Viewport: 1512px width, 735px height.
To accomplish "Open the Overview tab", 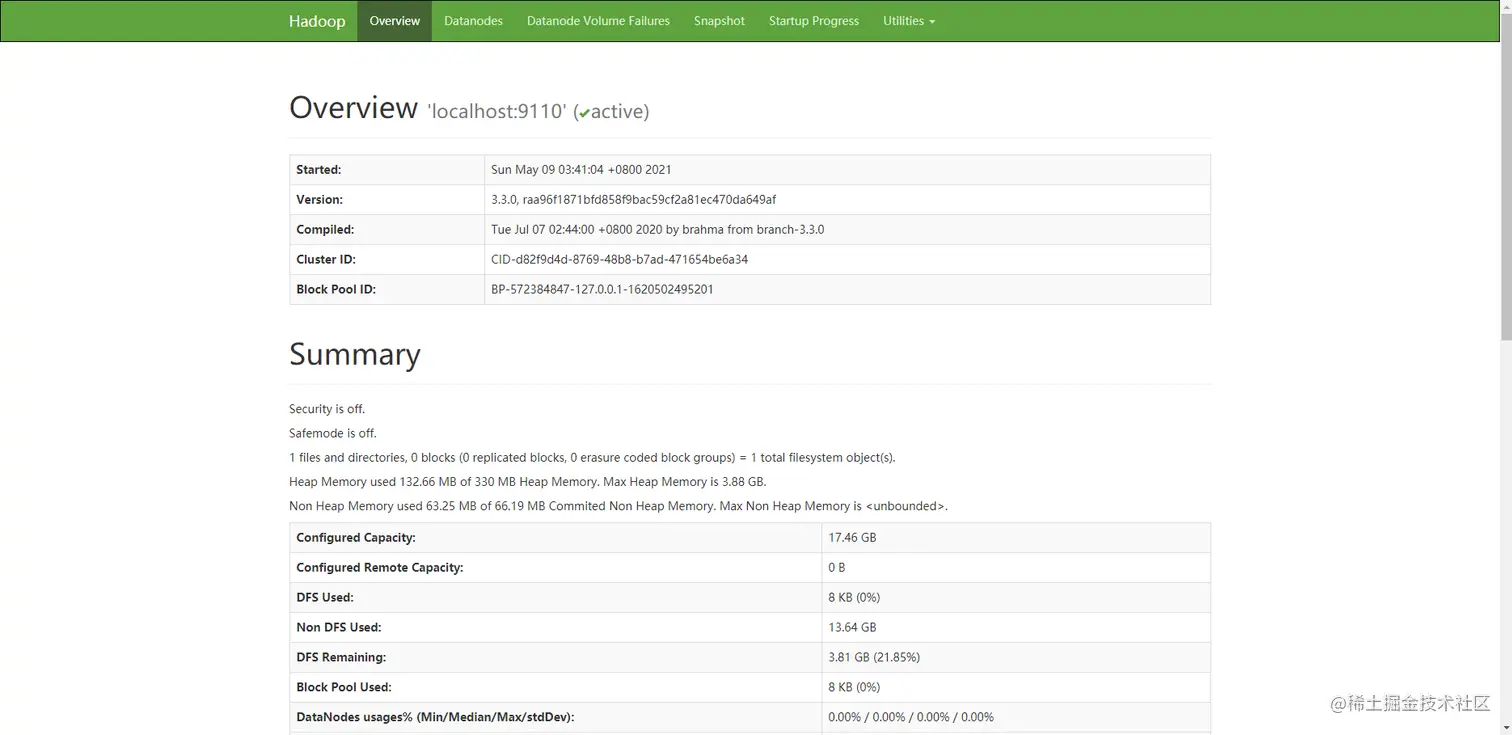I will 395,21.
